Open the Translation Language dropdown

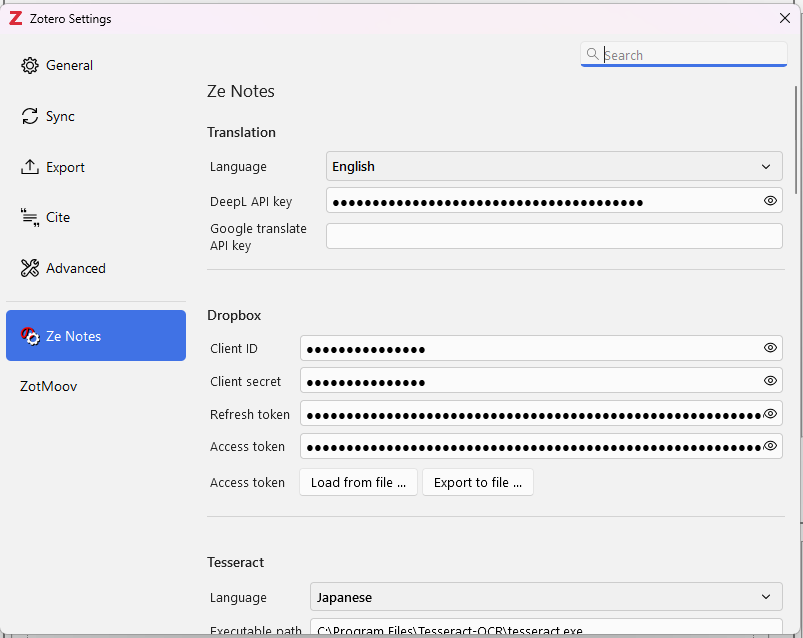click(554, 166)
